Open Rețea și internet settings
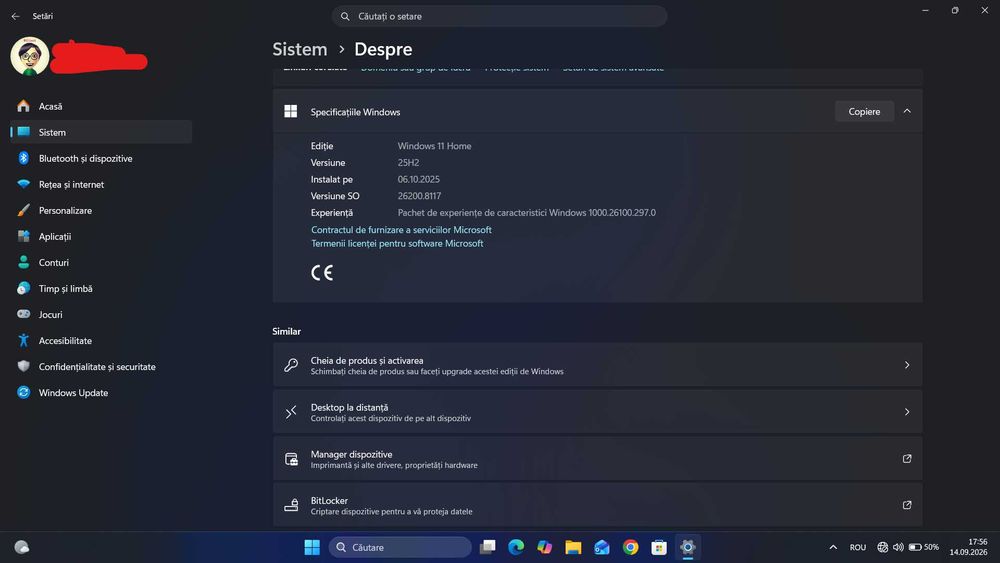Viewport: 1000px width, 563px height. tap(100, 184)
